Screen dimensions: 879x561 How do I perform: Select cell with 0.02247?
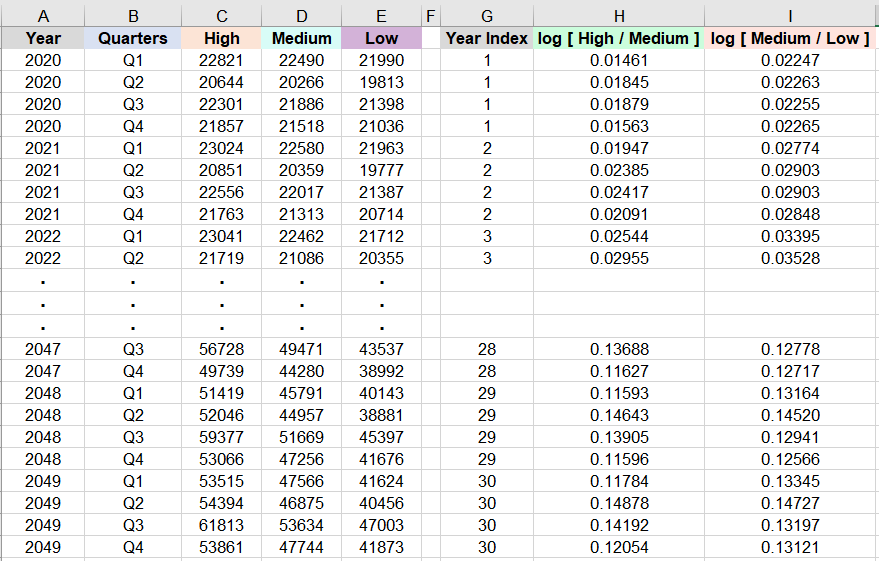pos(790,60)
